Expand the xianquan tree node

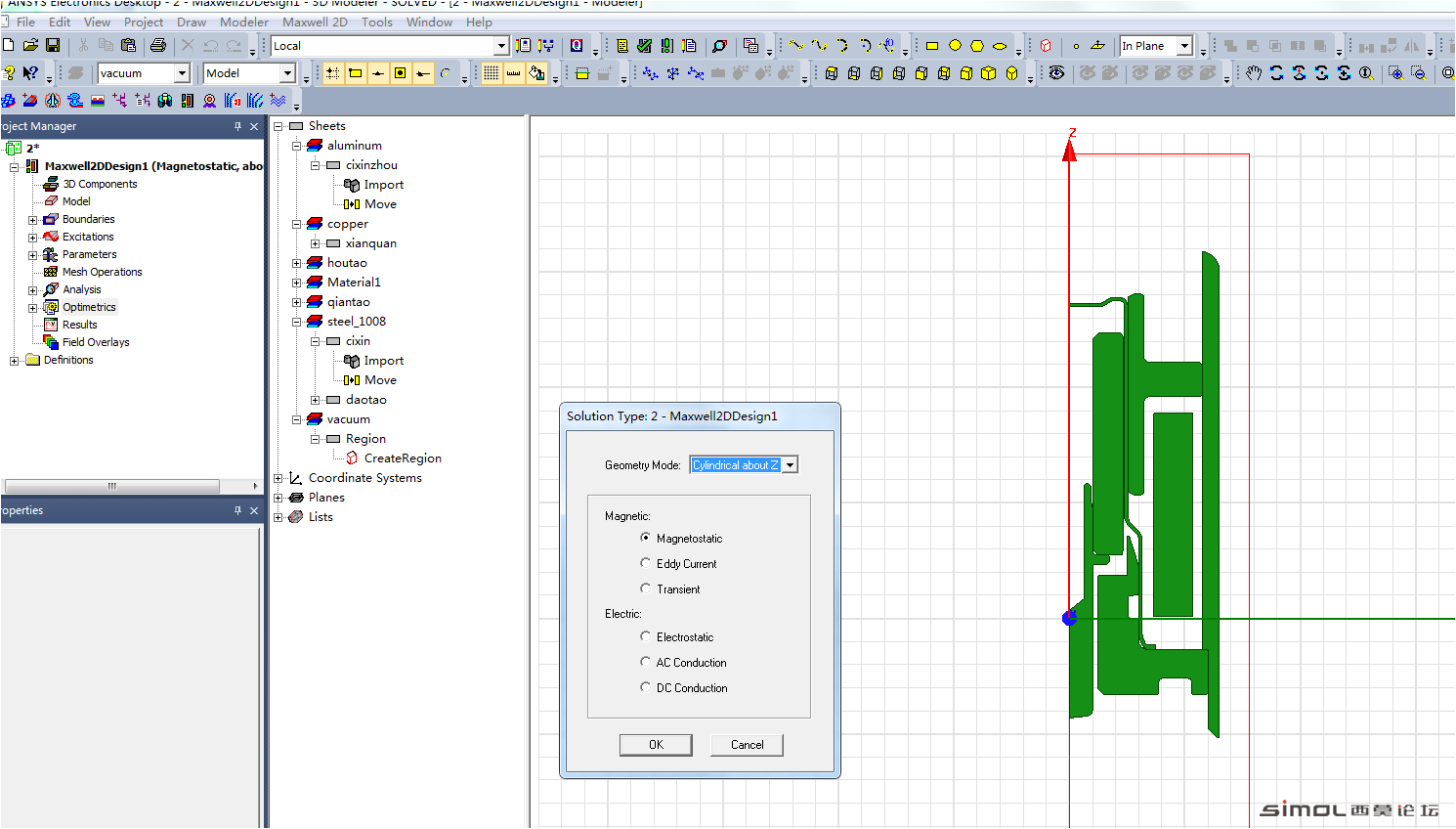[315, 243]
